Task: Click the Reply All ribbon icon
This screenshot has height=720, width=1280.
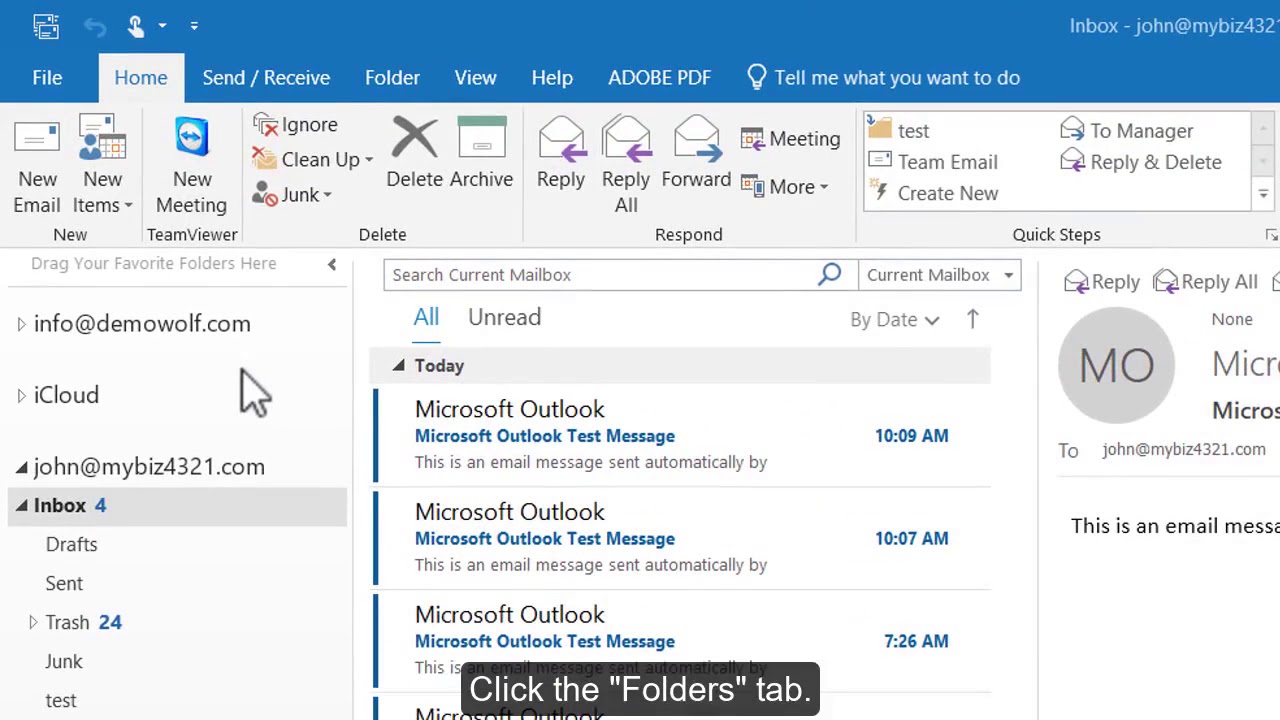Action: (626, 140)
